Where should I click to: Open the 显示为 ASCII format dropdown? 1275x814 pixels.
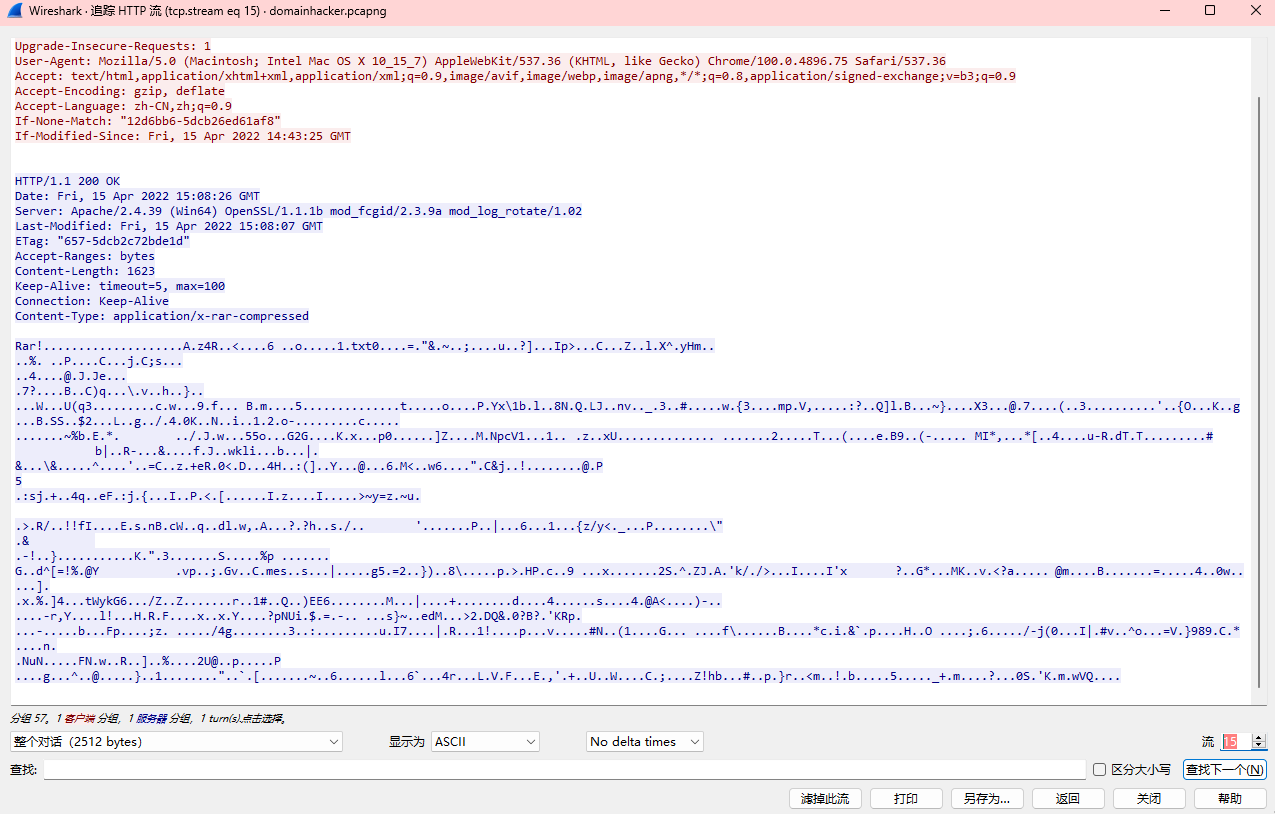(x=485, y=742)
